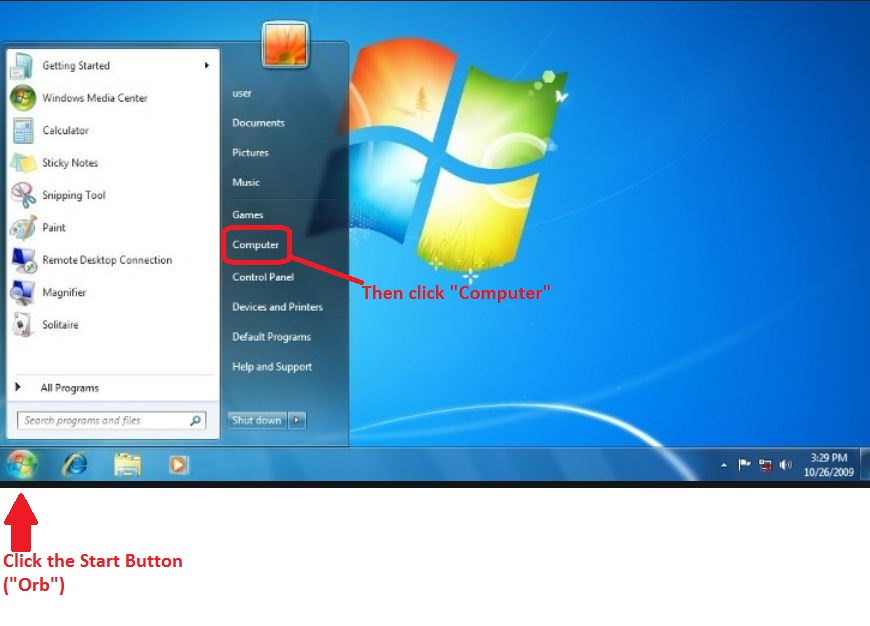870x626 pixels.
Task: Expand the Getting Started submenu arrow
Action: coord(206,65)
